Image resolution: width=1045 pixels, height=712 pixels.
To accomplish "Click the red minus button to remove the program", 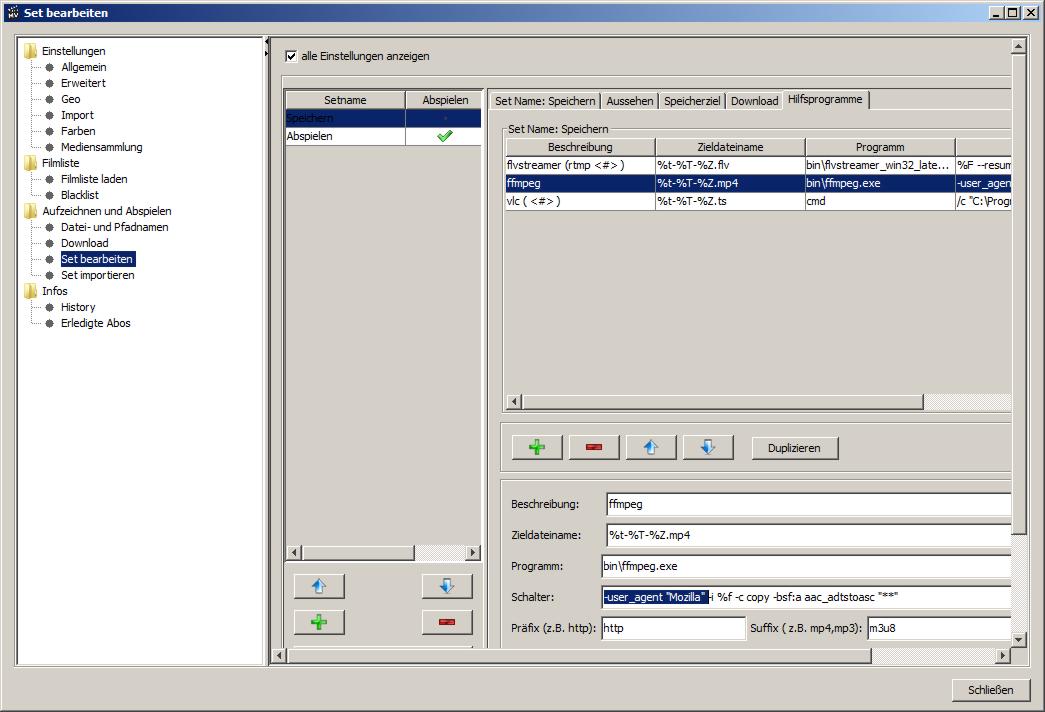I will tap(594, 447).
